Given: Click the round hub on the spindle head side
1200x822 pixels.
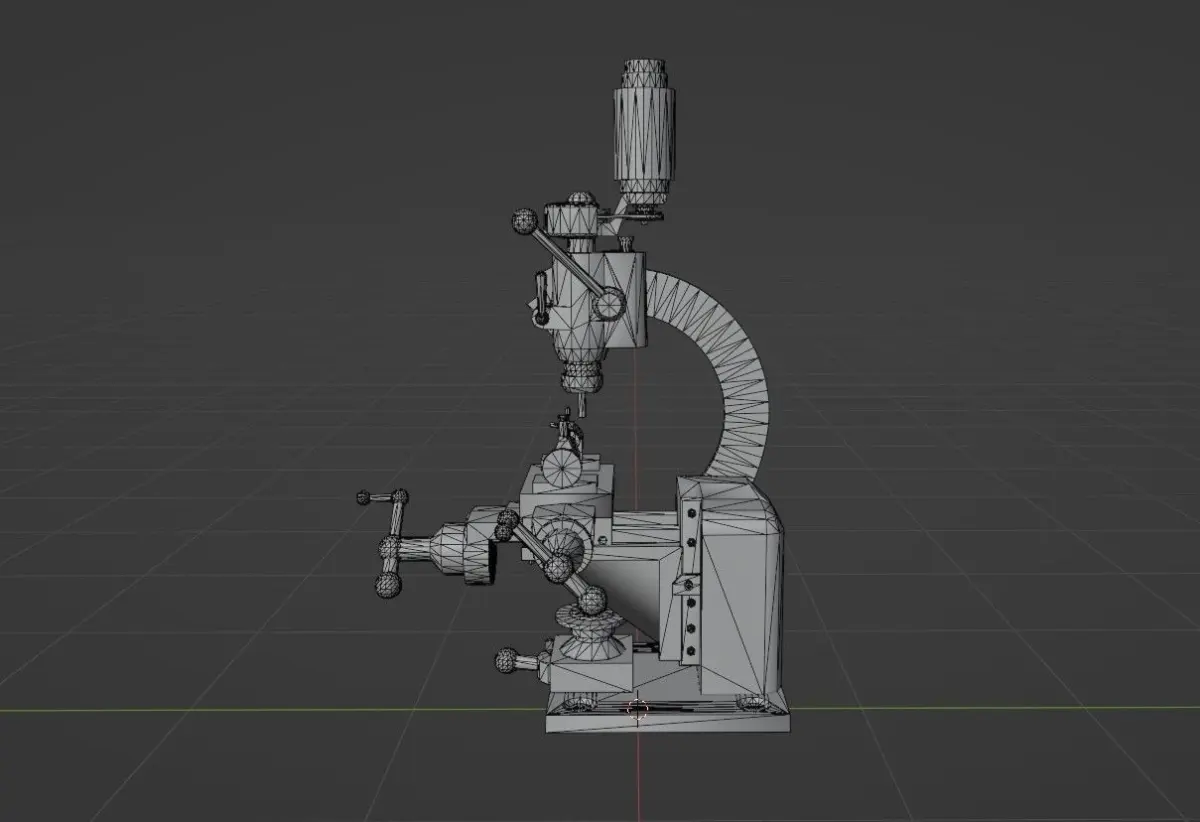Looking at the screenshot, I should [608, 302].
